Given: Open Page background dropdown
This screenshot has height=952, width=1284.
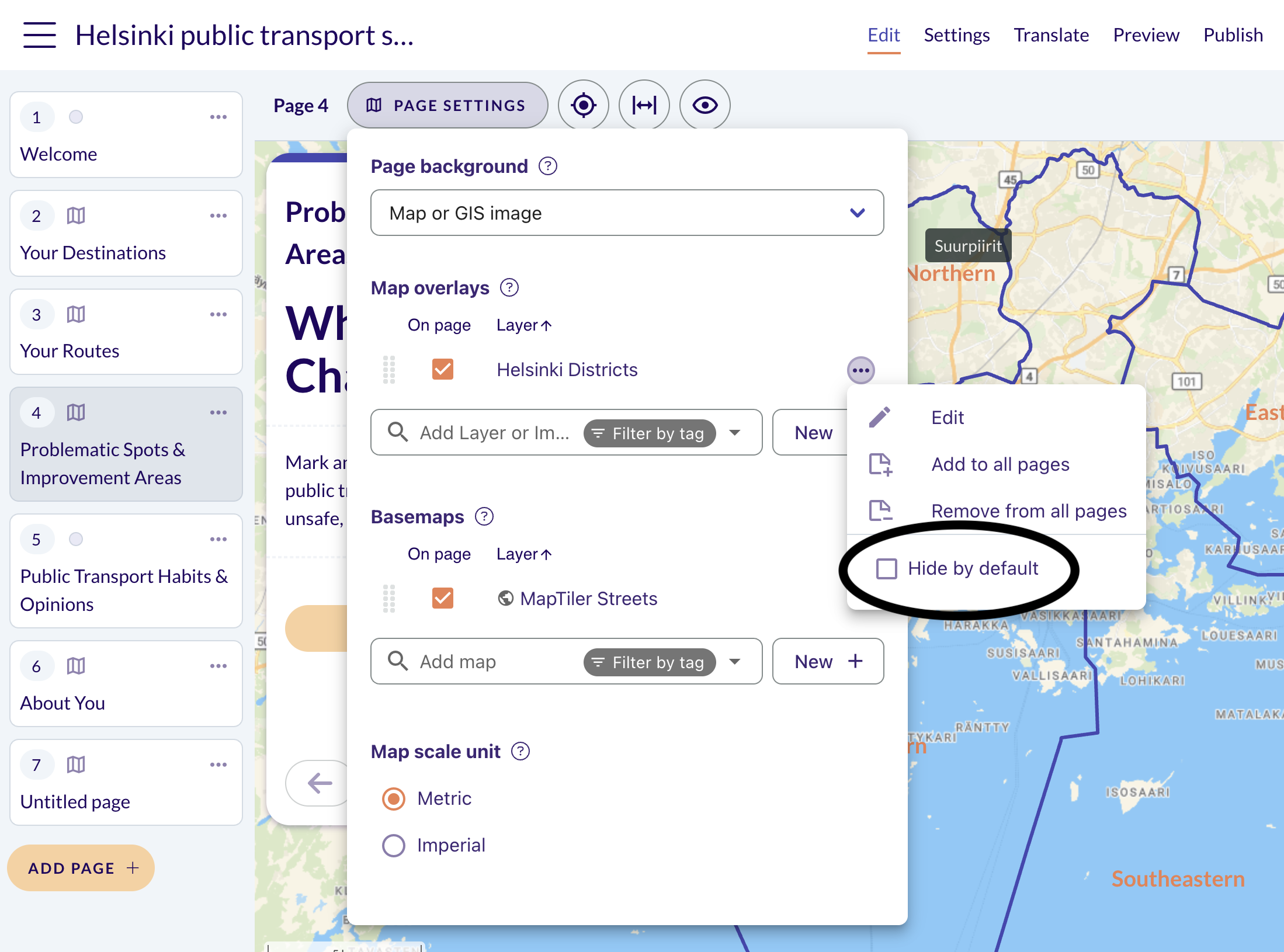Looking at the screenshot, I should click(627, 213).
